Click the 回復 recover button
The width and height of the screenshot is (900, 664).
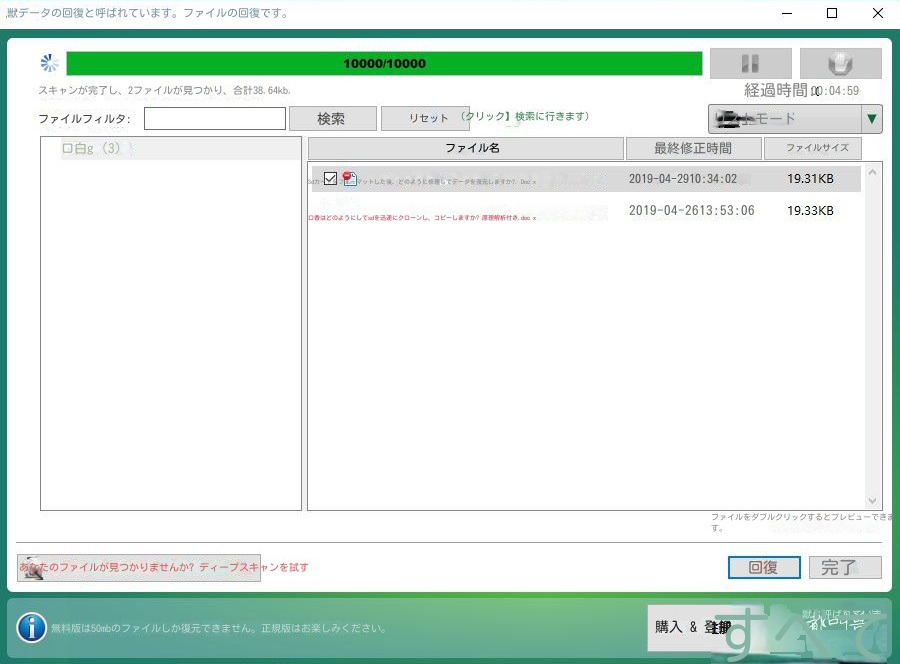[763, 567]
